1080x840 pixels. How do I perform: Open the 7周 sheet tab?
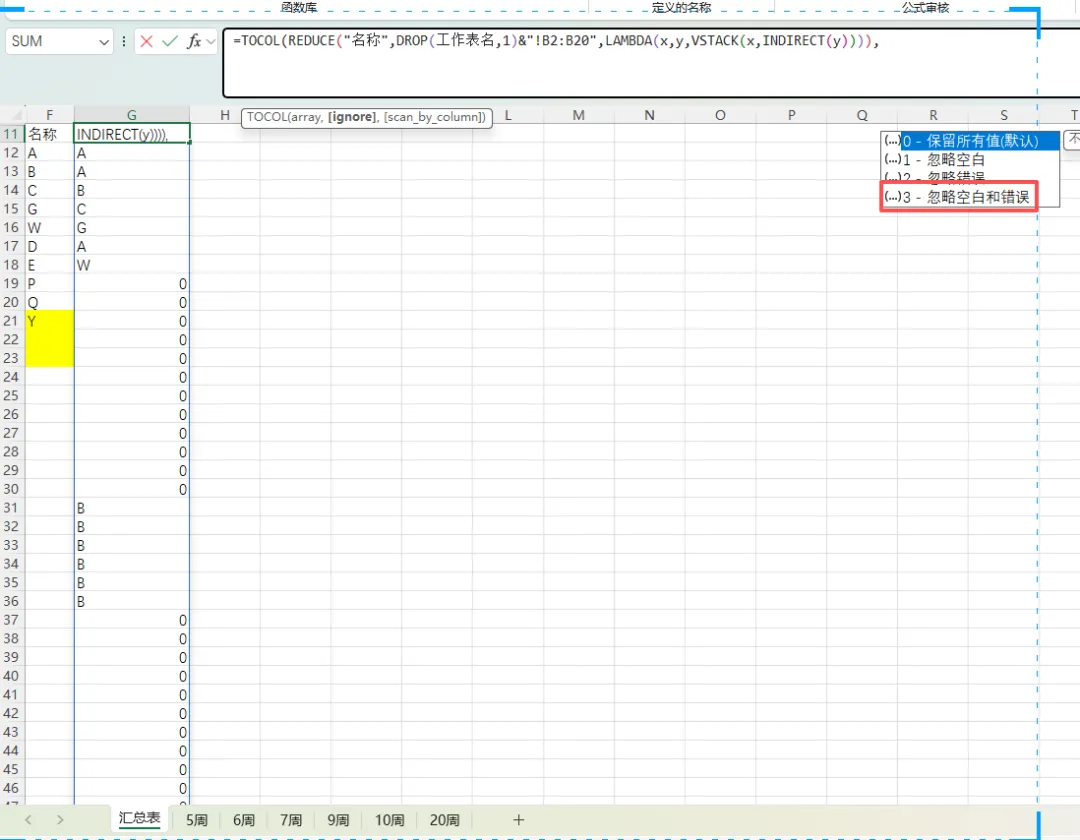click(291, 820)
